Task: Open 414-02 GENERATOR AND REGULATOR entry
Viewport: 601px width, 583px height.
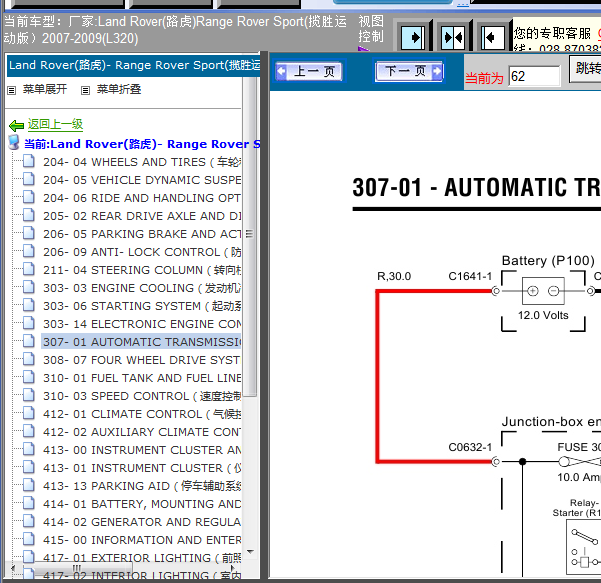Action: (142, 522)
